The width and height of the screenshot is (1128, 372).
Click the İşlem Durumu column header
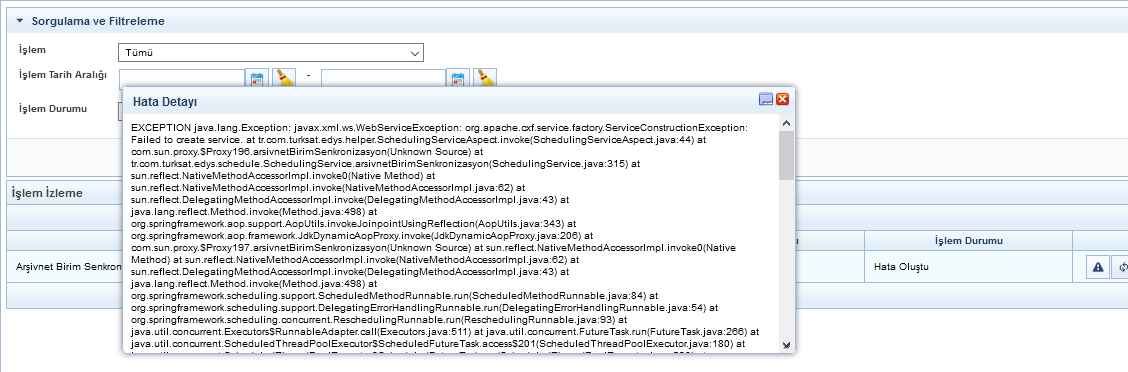(x=968, y=240)
